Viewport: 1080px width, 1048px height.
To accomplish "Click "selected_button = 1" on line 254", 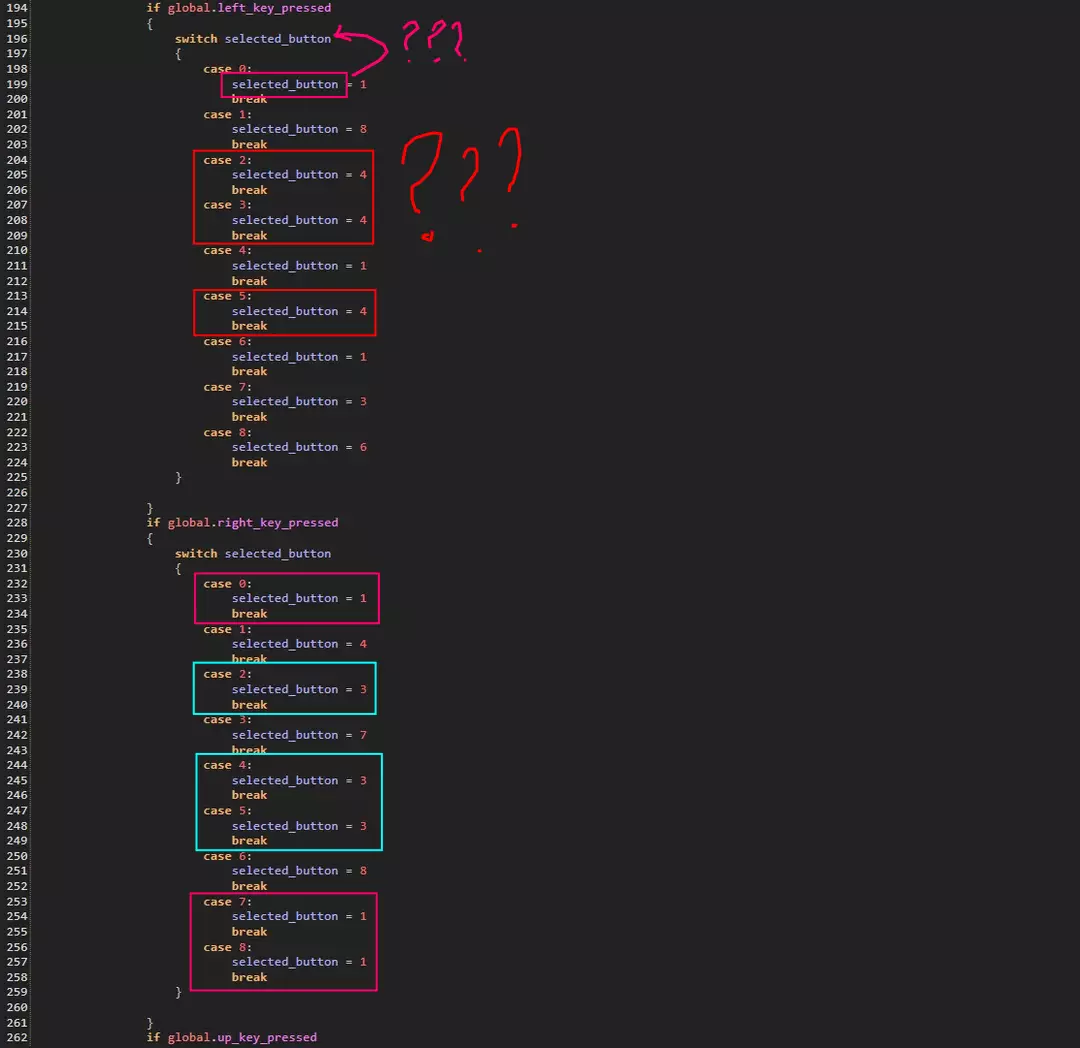I will coord(299,916).
